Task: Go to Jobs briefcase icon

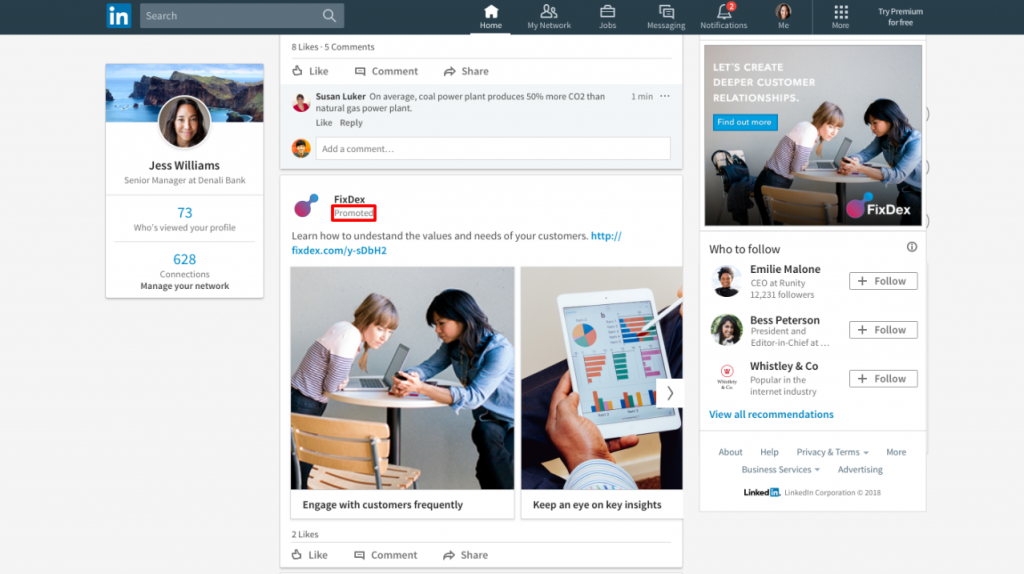Action: pyautogui.click(x=607, y=12)
